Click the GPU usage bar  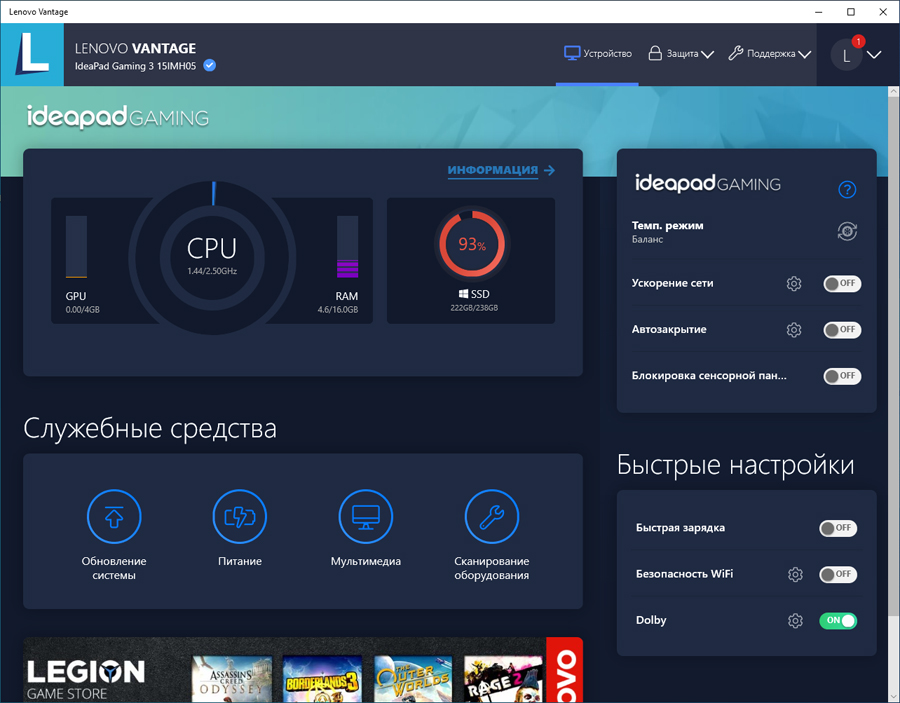click(x=76, y=247)
